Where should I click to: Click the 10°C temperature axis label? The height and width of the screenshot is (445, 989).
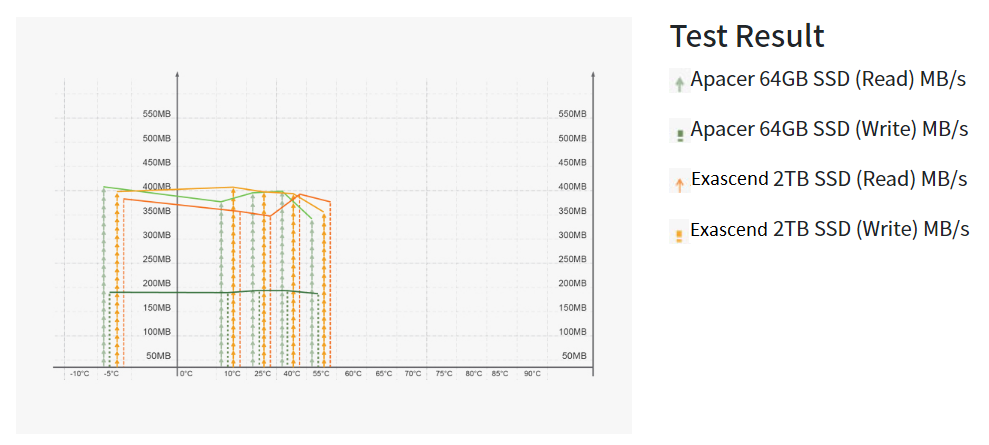coord(232,374)
